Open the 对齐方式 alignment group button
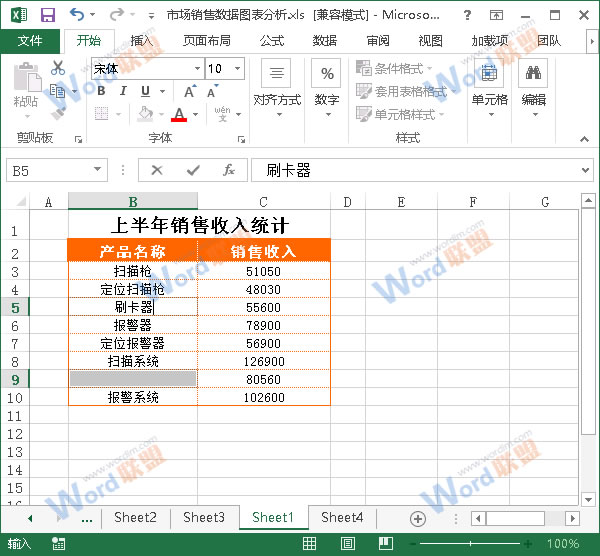600x556 pixels. click(276, 85)
